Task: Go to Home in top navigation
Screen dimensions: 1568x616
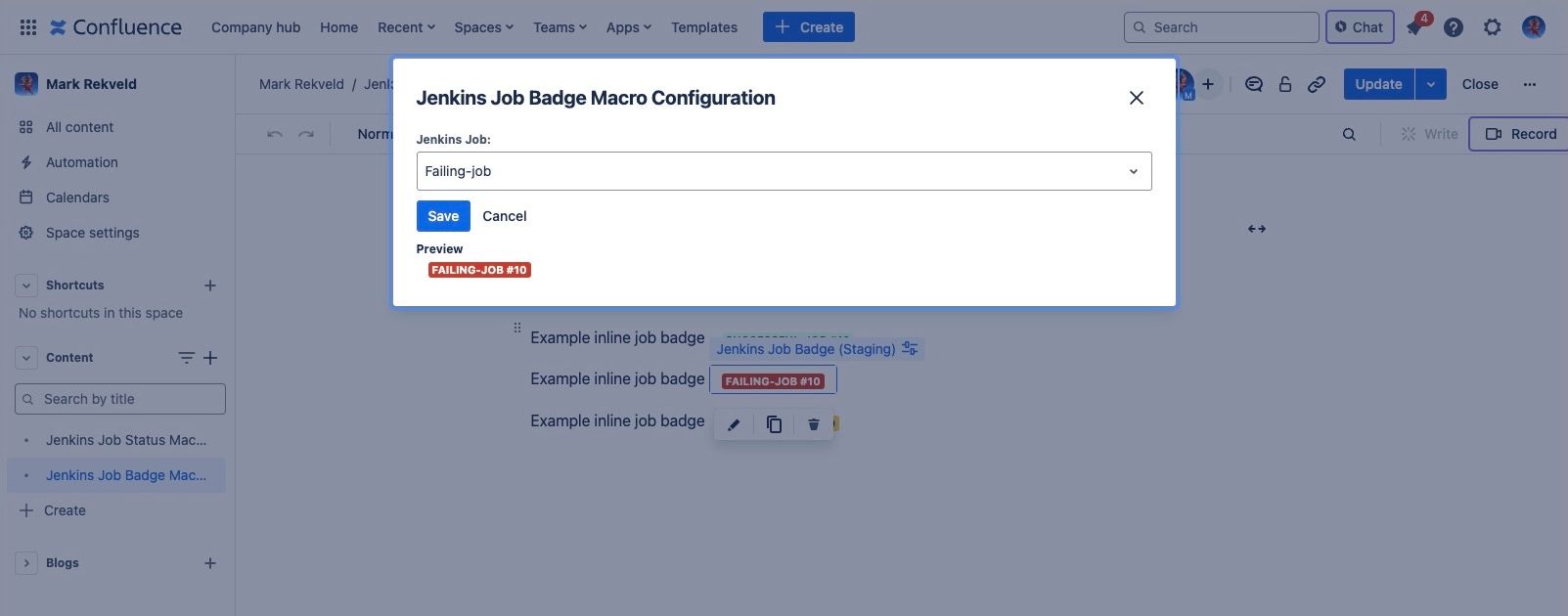Action: click(338, 27)
